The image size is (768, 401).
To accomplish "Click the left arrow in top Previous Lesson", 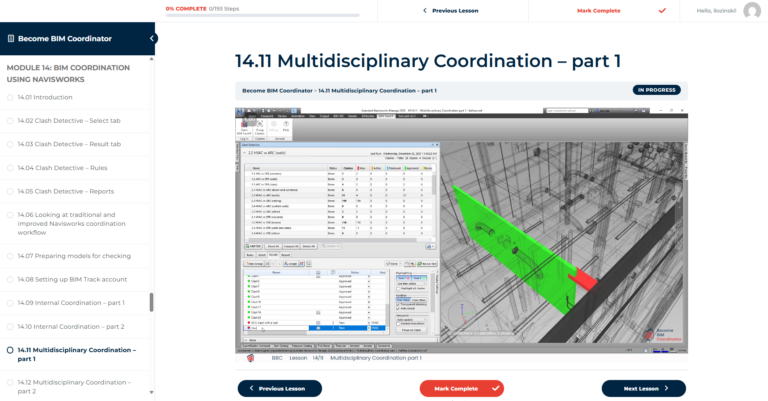I will pos(424,10).
